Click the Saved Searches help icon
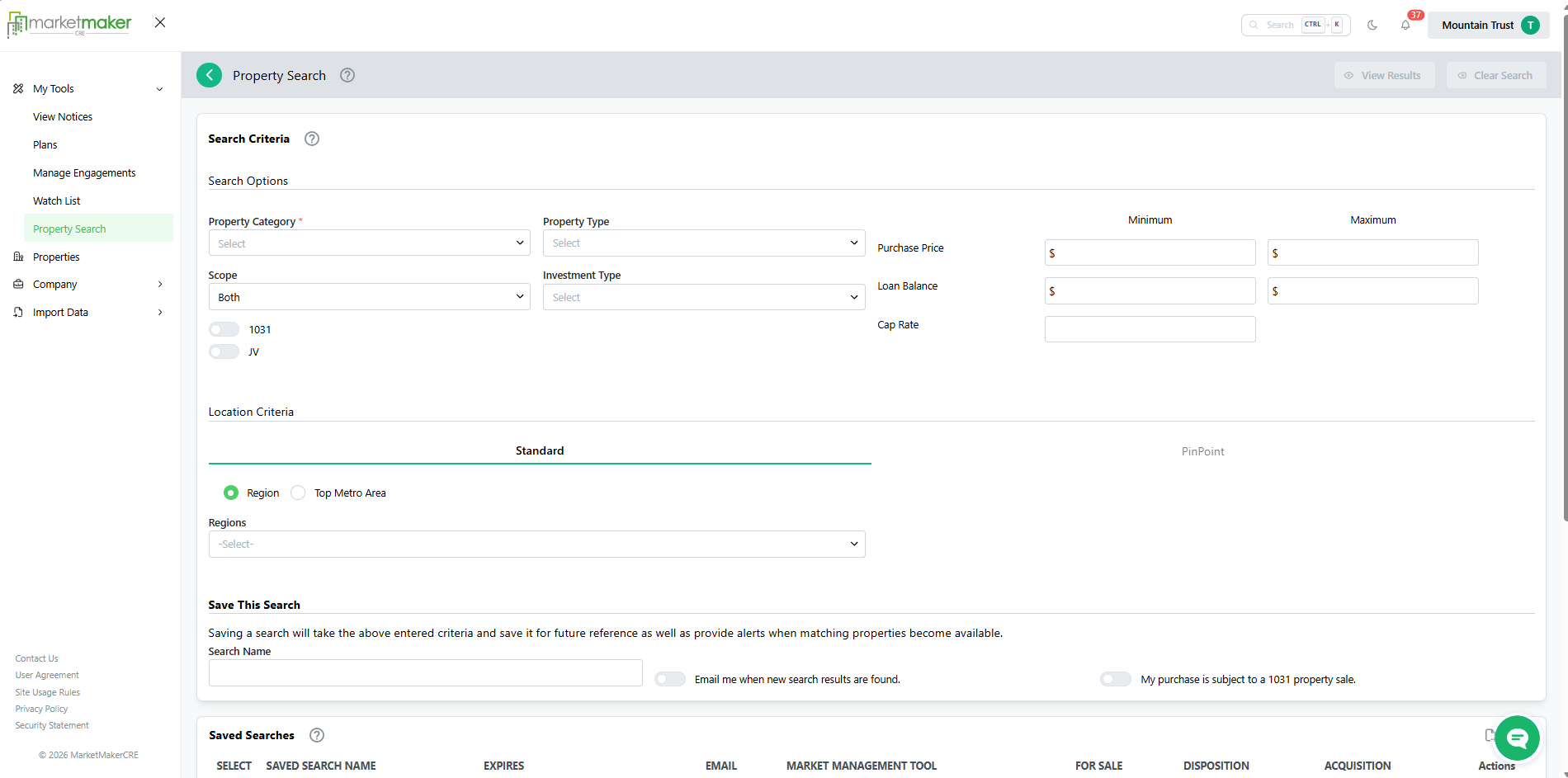This screenshot has width=1568, height=778. click(316, 735)
